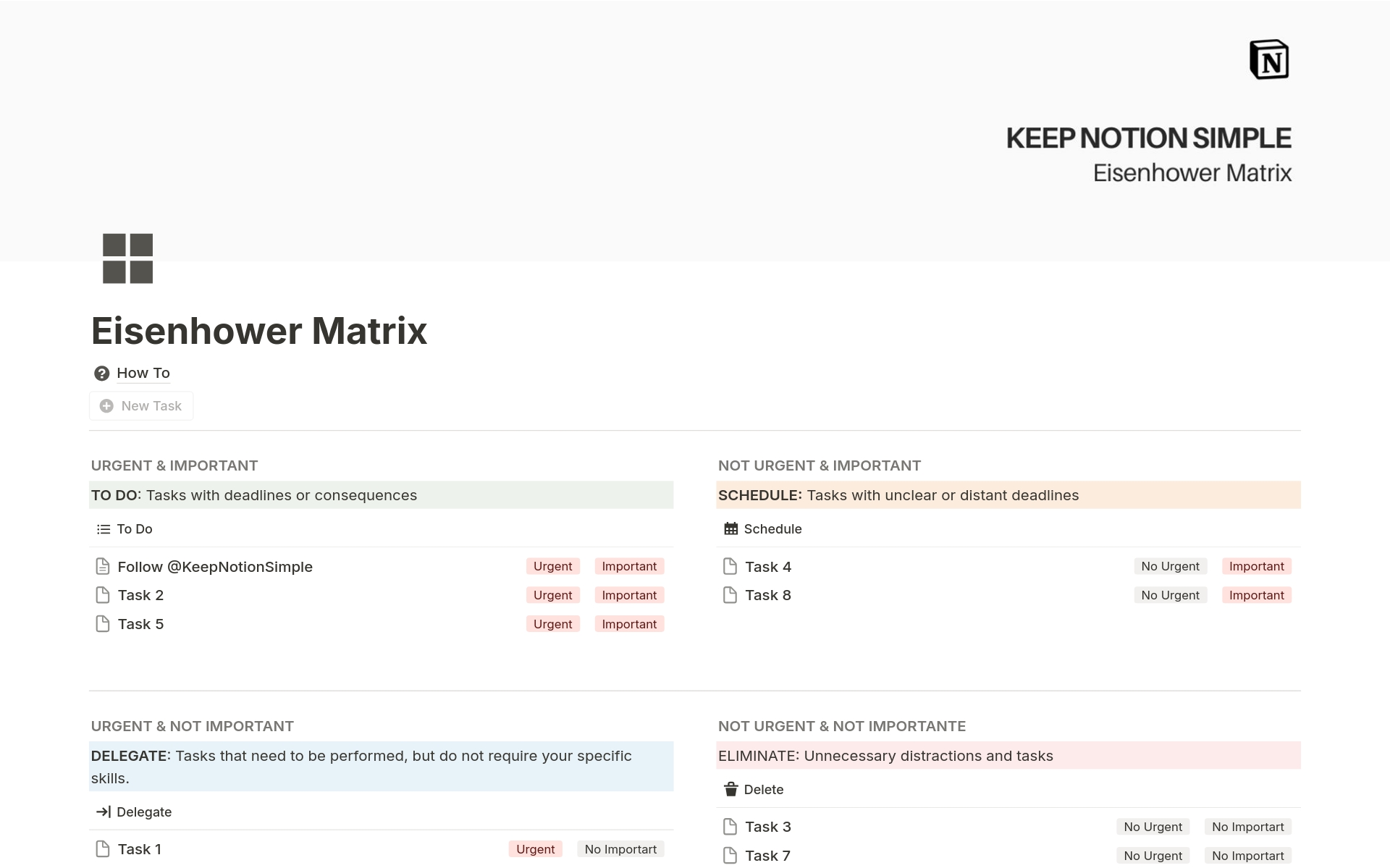Viewport: 1390px width, 868px height.
Task: Click the Urgent tag on Task 2
Action: 553,595
